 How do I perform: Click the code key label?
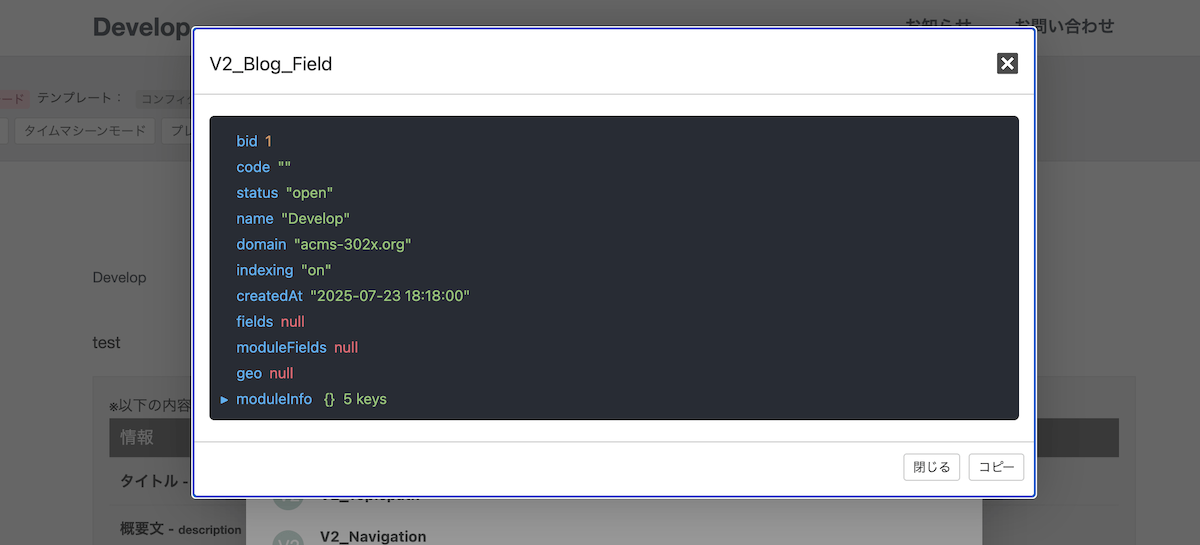tap(253, 167)
